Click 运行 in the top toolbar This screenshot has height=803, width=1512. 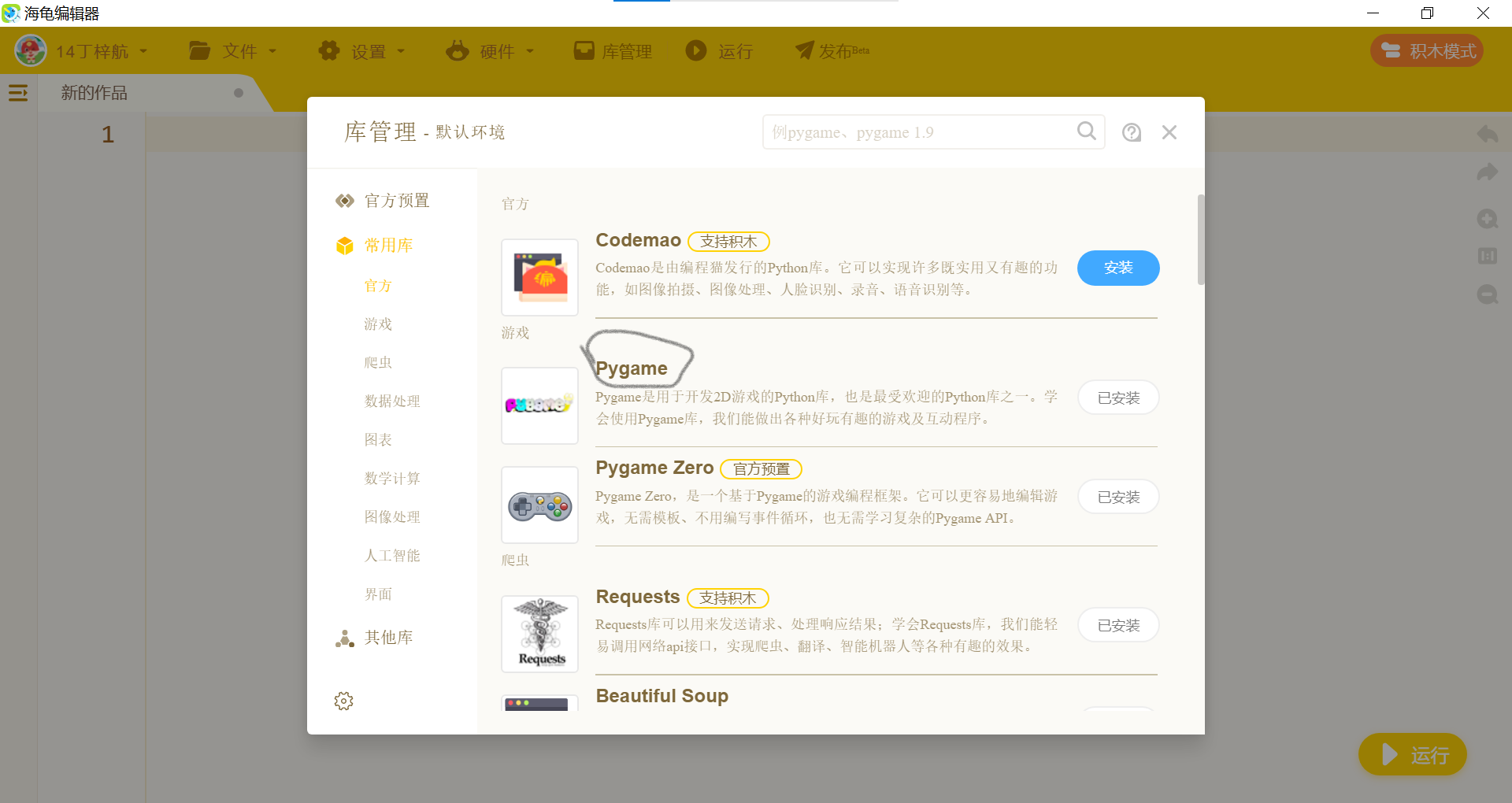(719, 51)
